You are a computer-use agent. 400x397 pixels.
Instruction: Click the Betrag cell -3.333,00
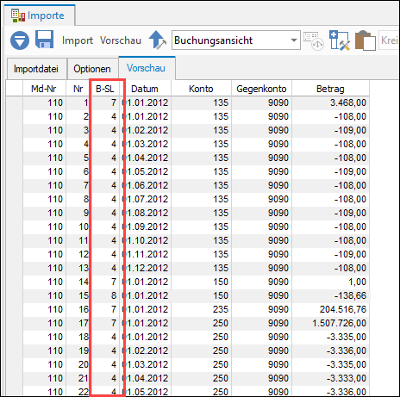(330, 378)
